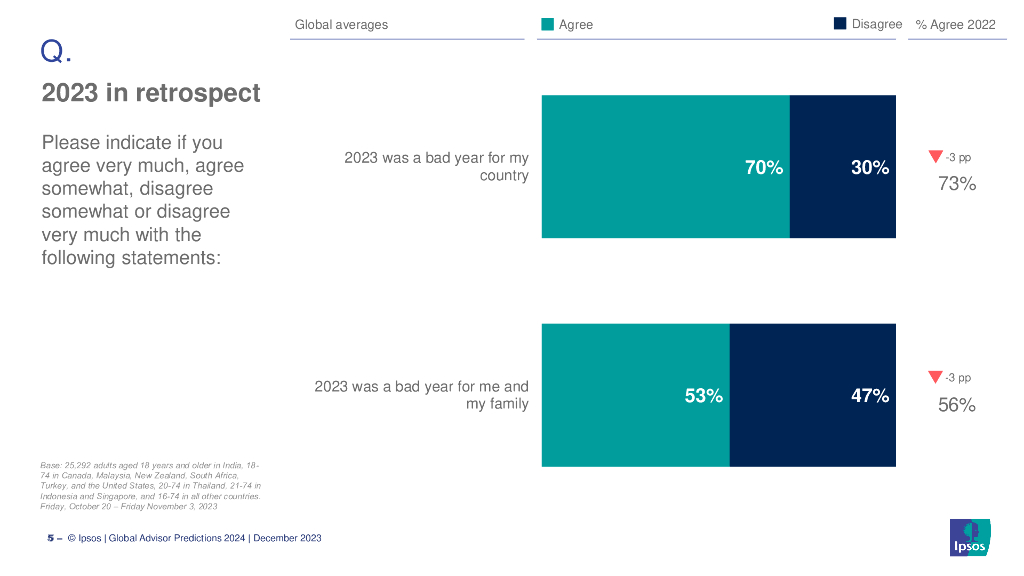
Task: Click the 53% agree bar segment
Action: click(635, 395)
